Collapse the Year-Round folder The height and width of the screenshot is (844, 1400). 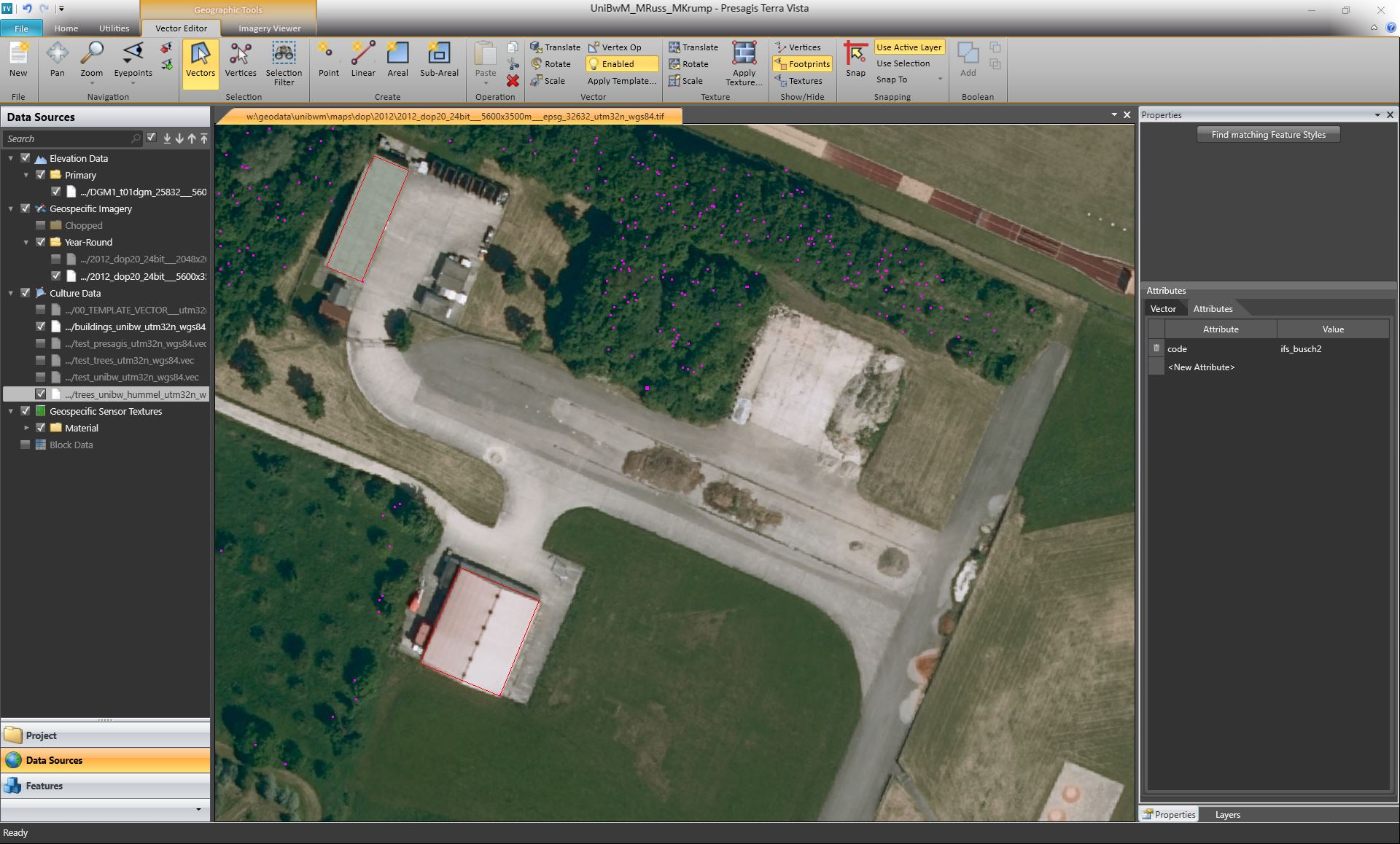coord(27,242)
